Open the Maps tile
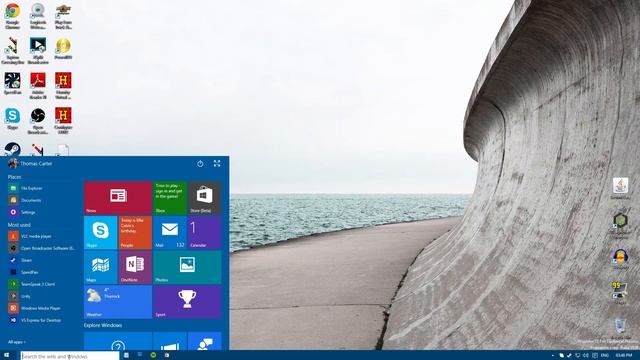Image resolution: width=640 pixels, height=360 pixels. tap(100, 267)
